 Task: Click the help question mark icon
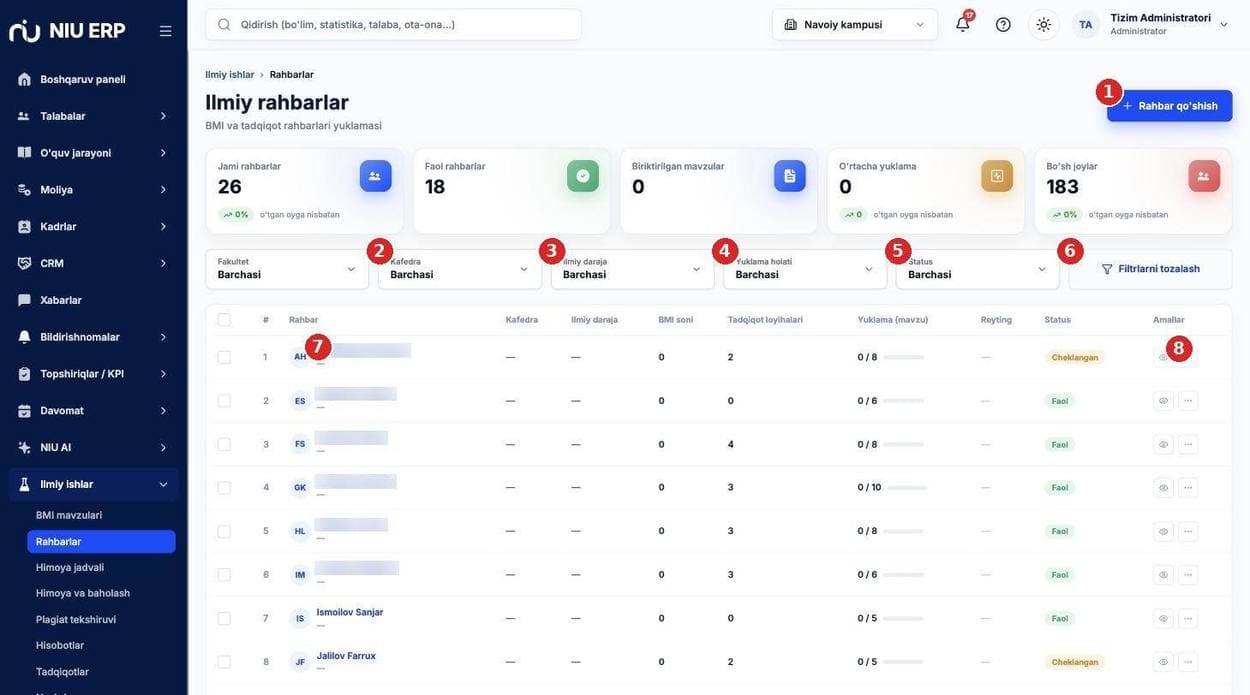[1003, 24]
